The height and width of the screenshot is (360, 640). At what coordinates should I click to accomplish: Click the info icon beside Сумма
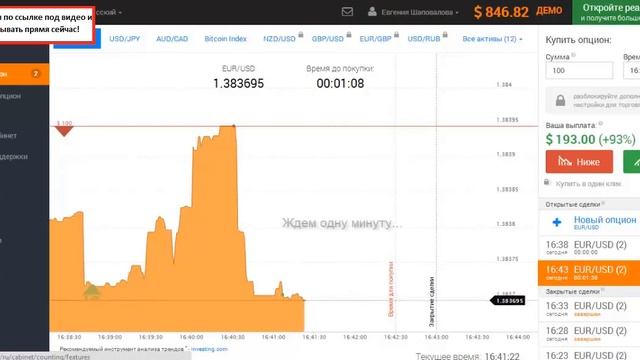573,55
